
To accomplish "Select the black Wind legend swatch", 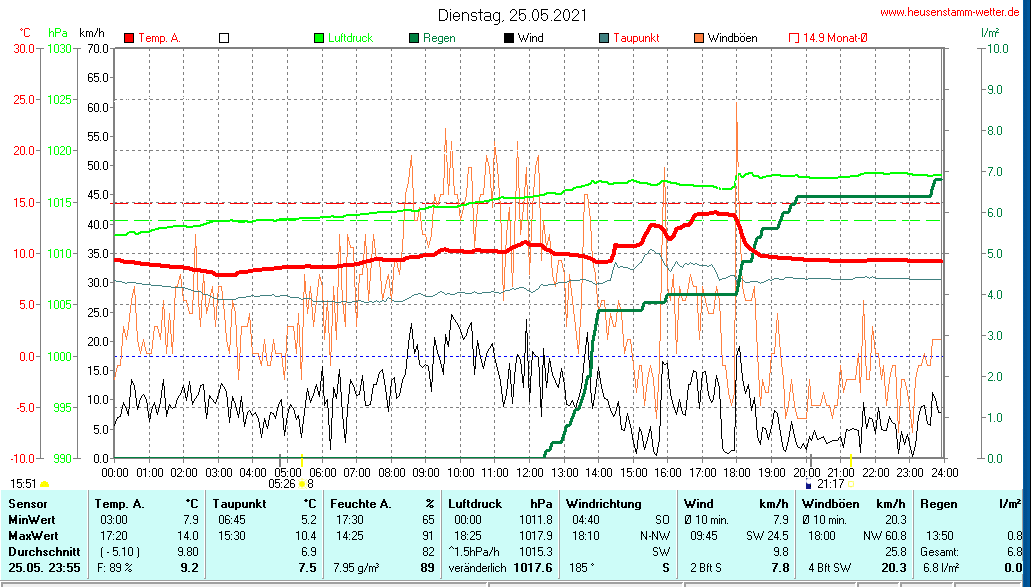I will (x=509, y=38).
